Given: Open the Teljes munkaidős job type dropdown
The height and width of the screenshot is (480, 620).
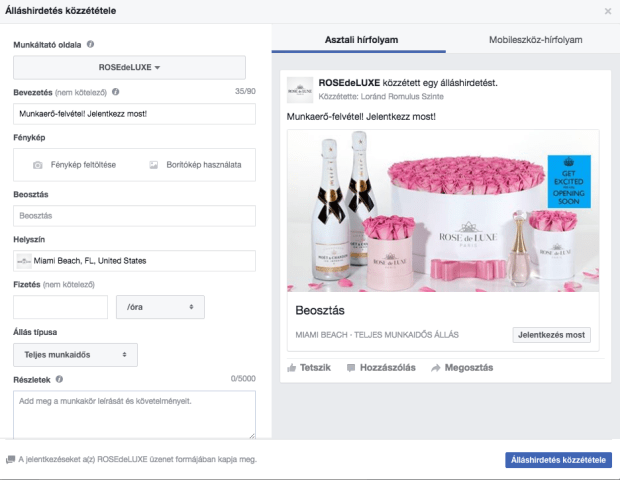Looking at the screenshot, I should point(75,354).
